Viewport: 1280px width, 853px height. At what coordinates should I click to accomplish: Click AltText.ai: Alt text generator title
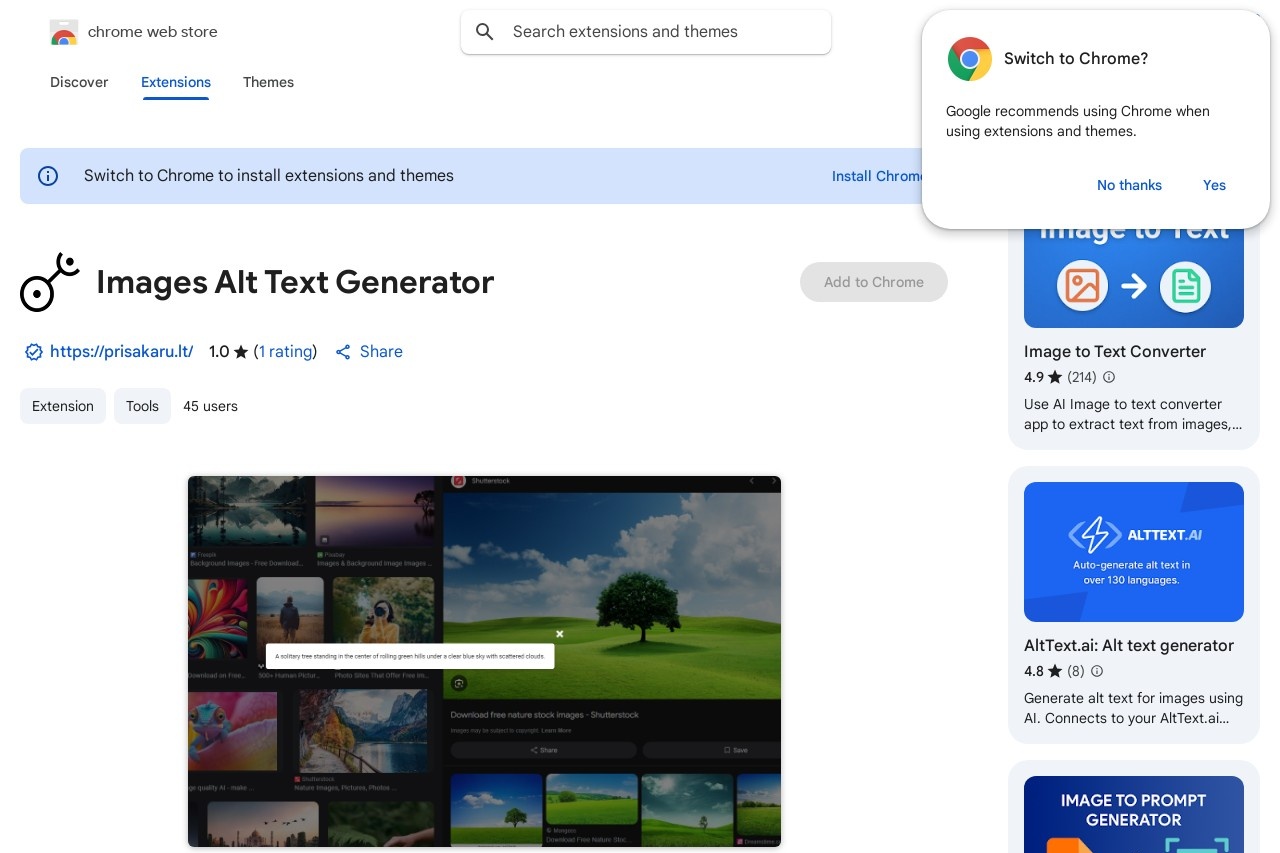[1129, 645]
